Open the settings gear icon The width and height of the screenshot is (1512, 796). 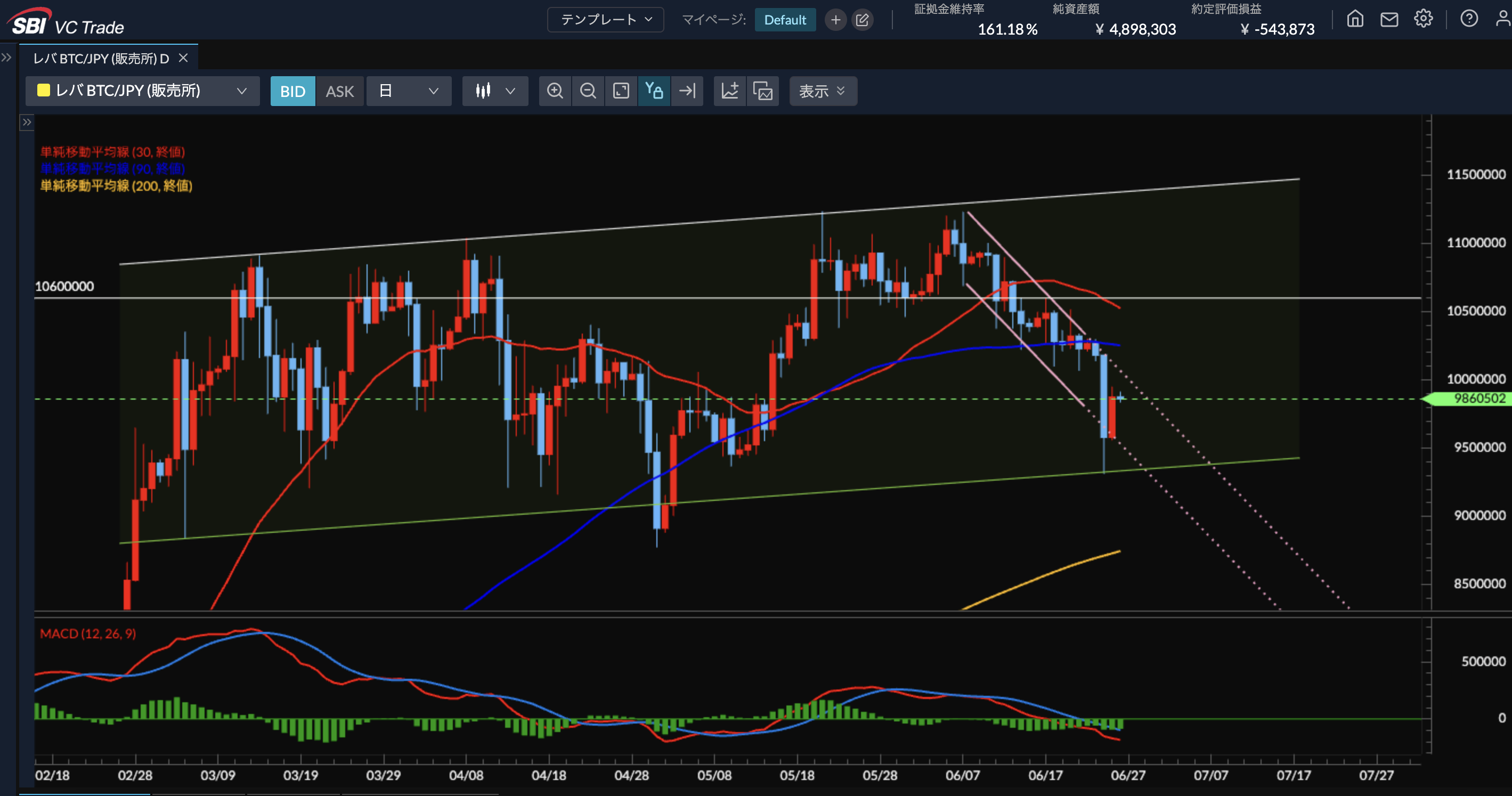coord(1423,19)
